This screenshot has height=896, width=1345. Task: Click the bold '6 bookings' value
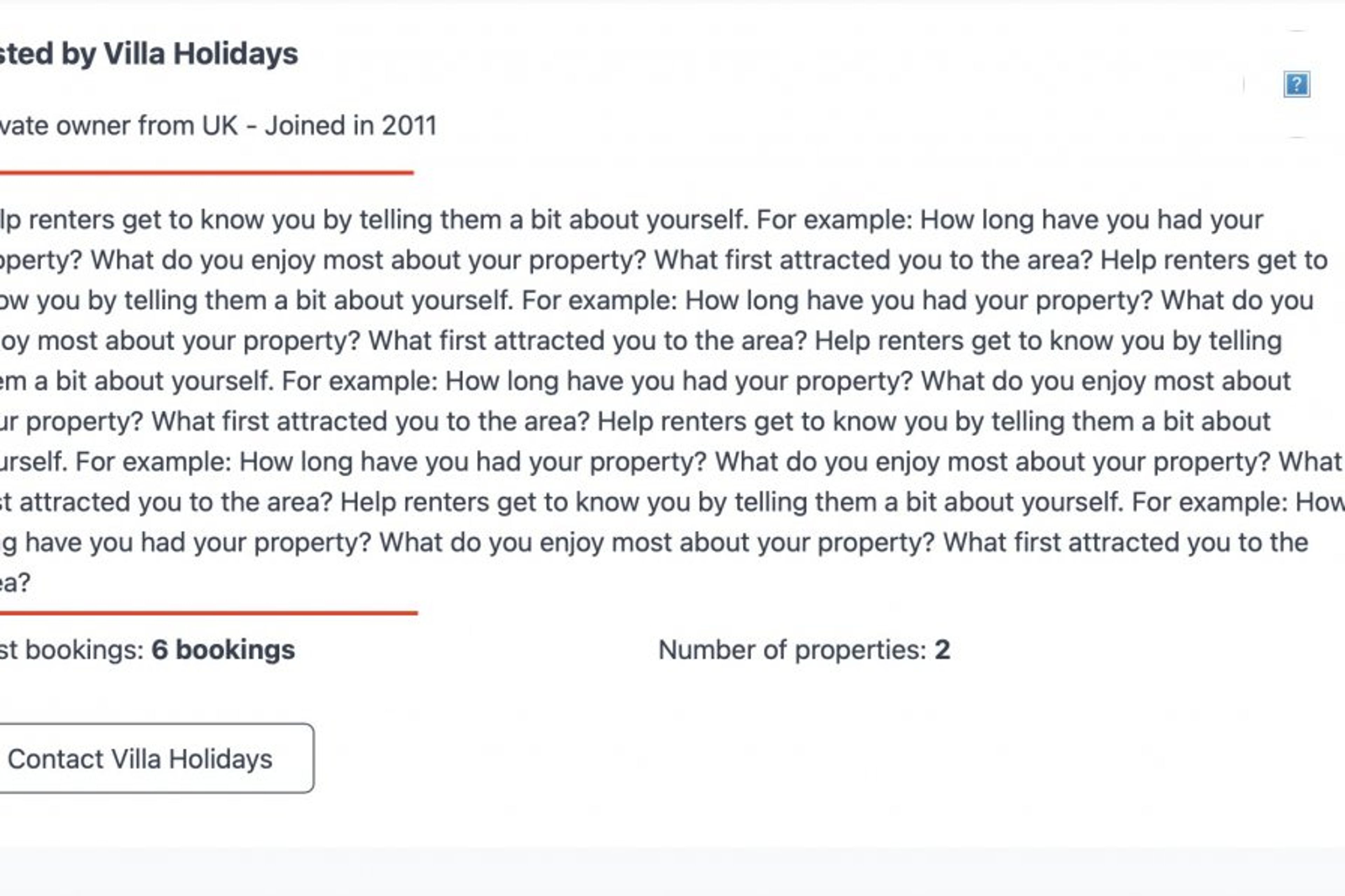tap(223, 650)
